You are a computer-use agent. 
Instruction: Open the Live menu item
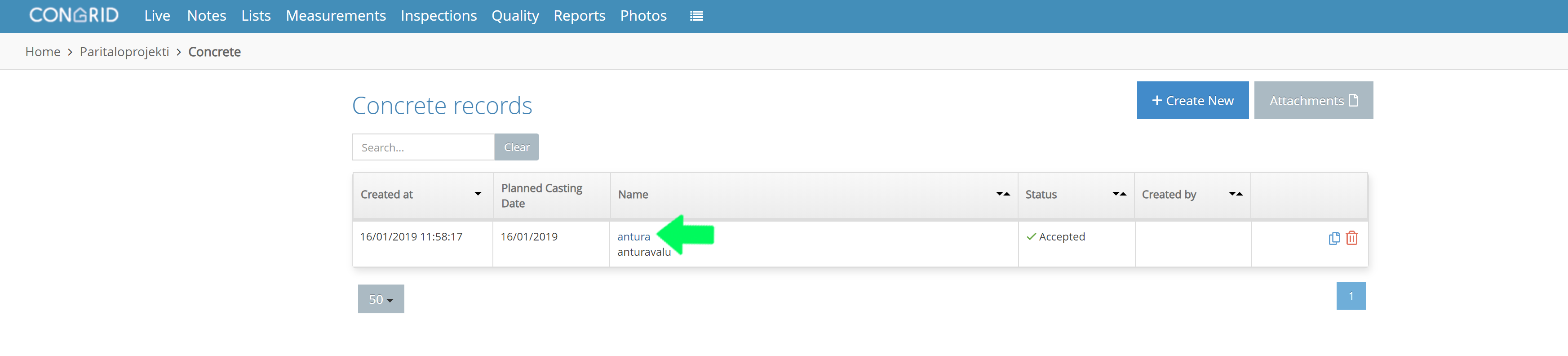coord(157,16)
